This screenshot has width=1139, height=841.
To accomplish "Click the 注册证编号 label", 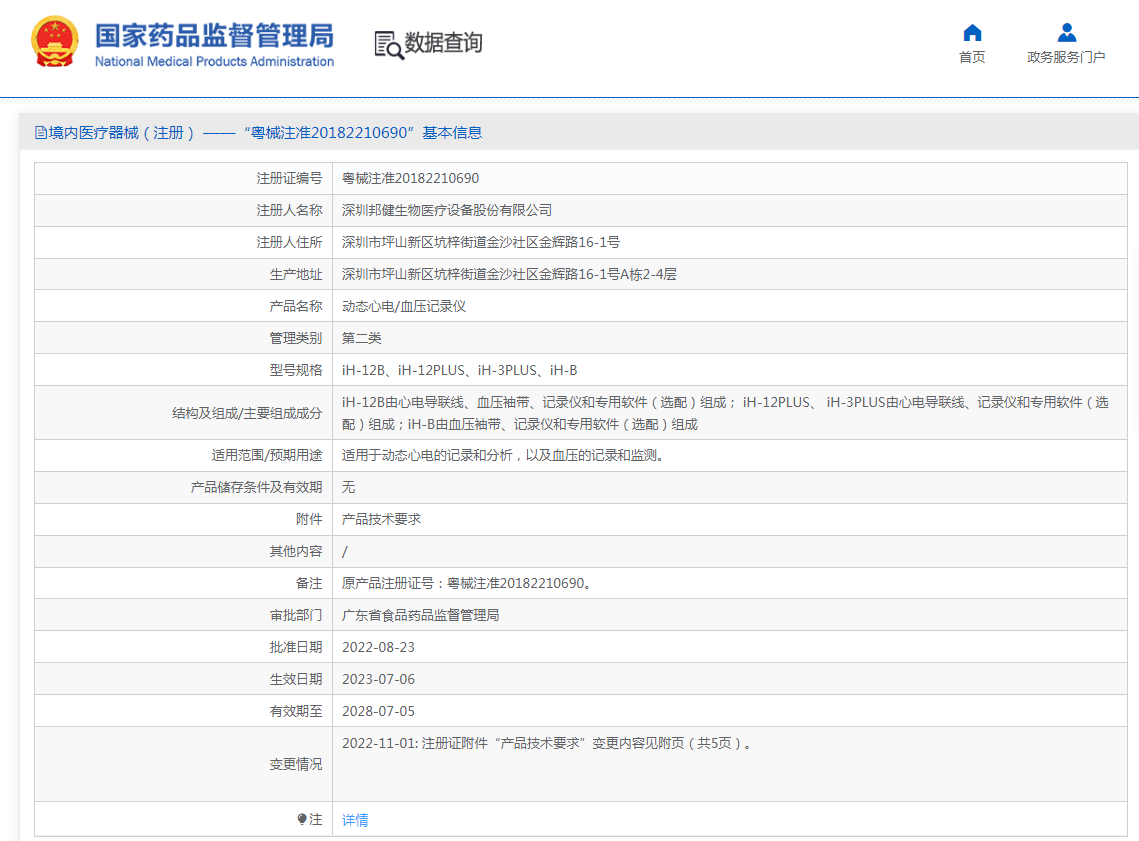I will [x=289, y=178].
